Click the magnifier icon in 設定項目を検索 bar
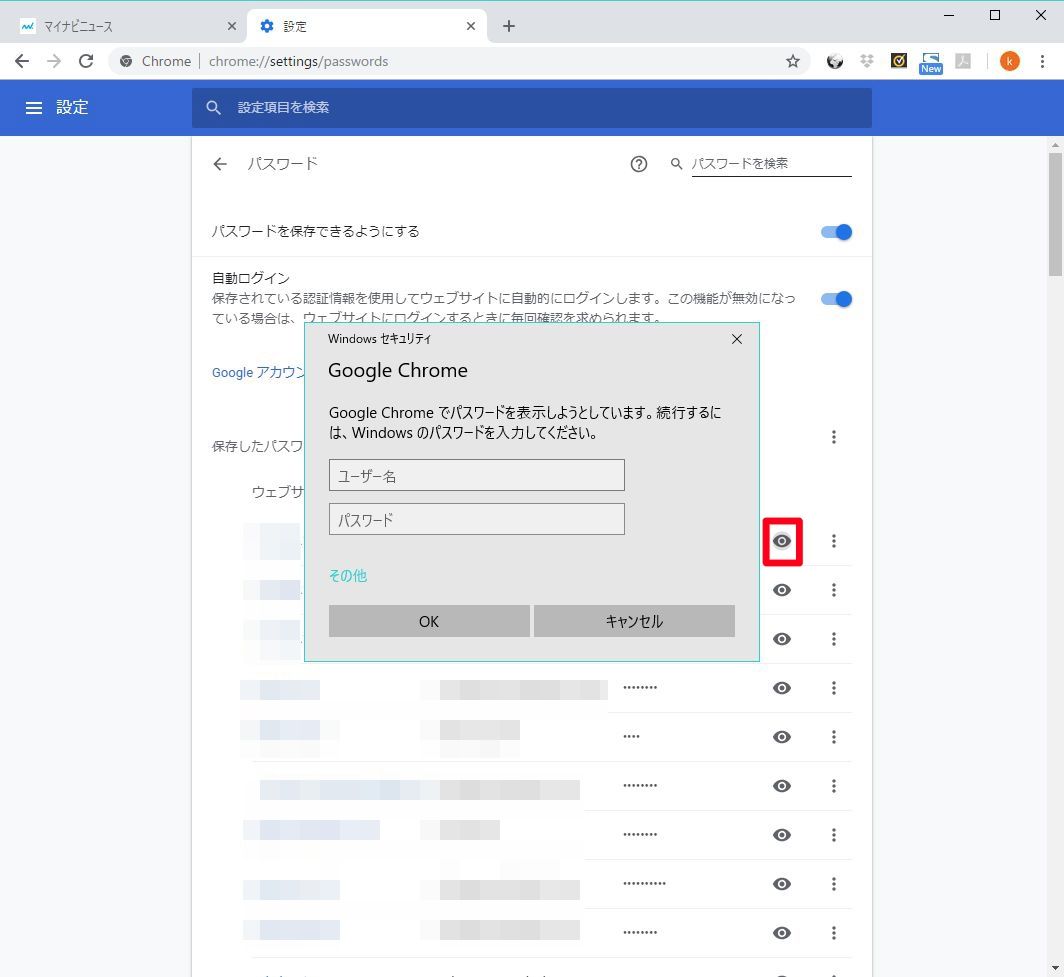This screenshot has height=977, width=1064. pos(214,108)
